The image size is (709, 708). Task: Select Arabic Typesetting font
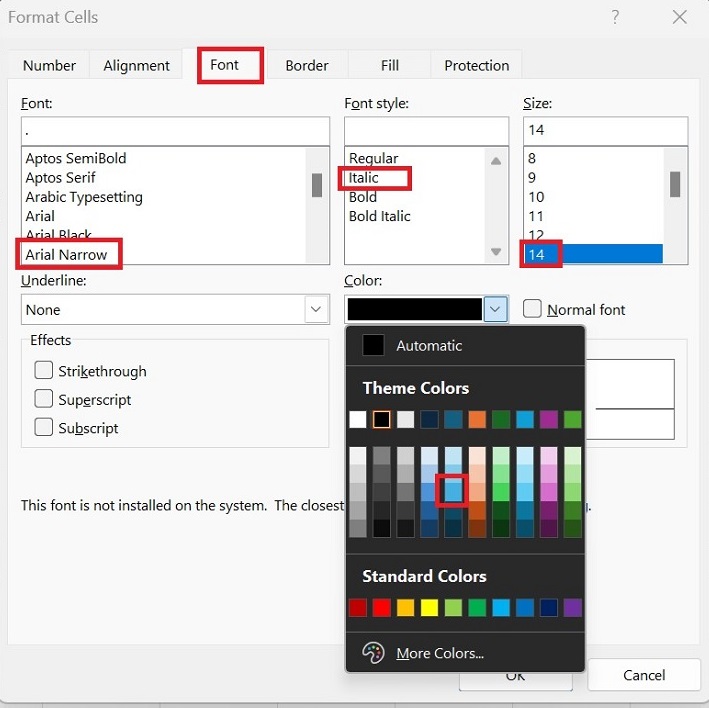[84, 197]
